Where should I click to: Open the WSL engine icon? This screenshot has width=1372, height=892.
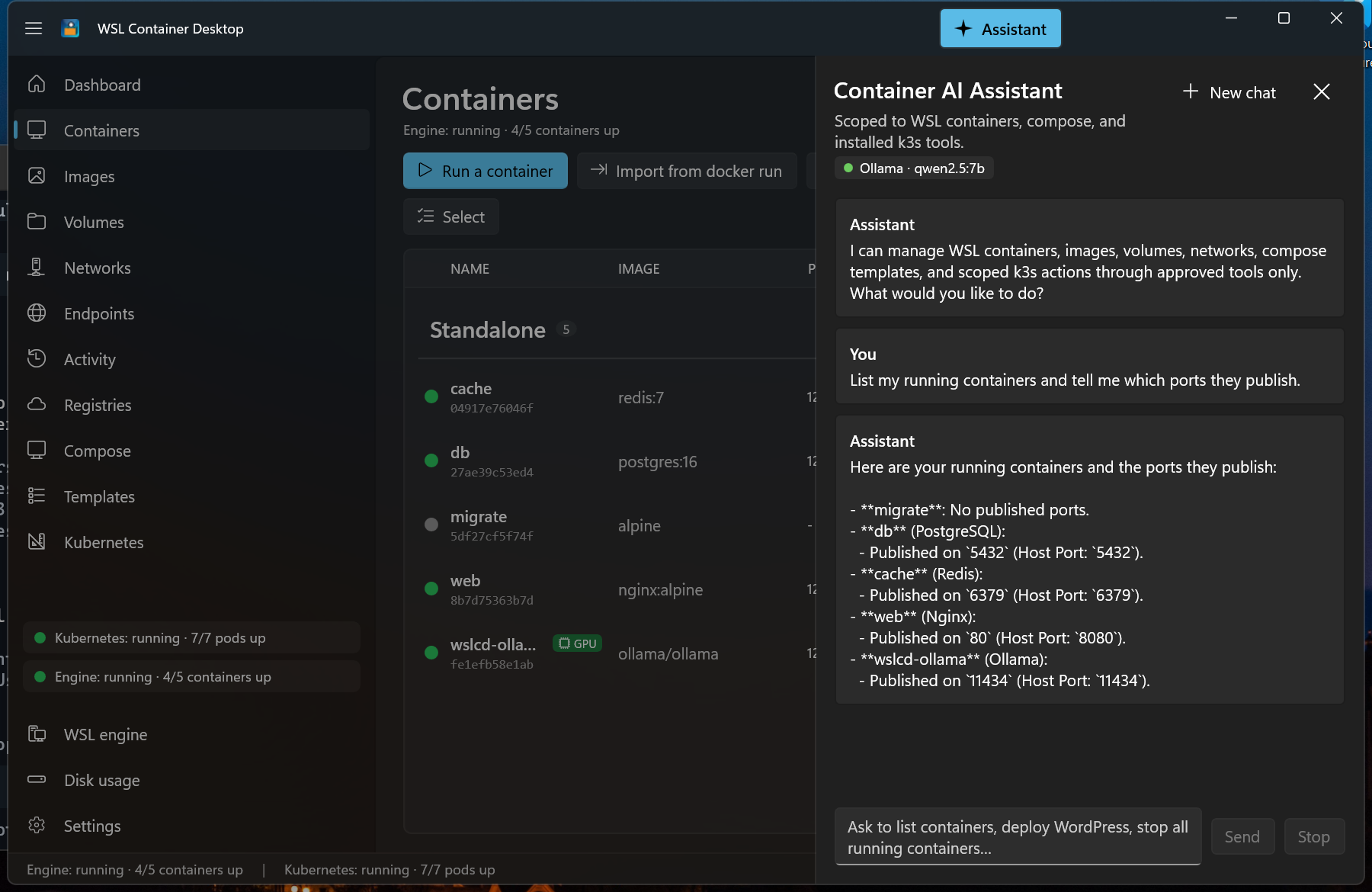click(37, 733)
